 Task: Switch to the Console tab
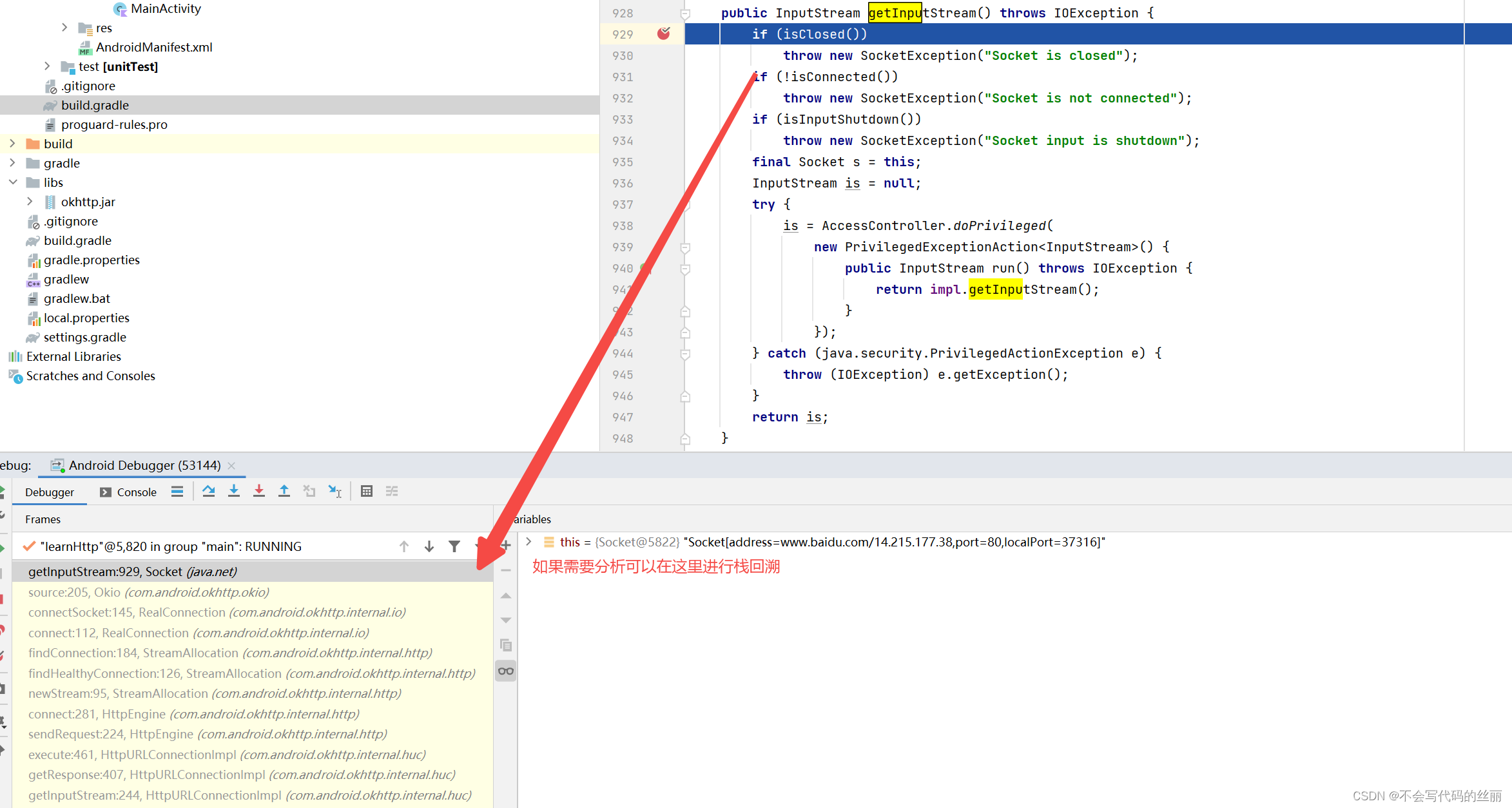[x=128, y=492]
